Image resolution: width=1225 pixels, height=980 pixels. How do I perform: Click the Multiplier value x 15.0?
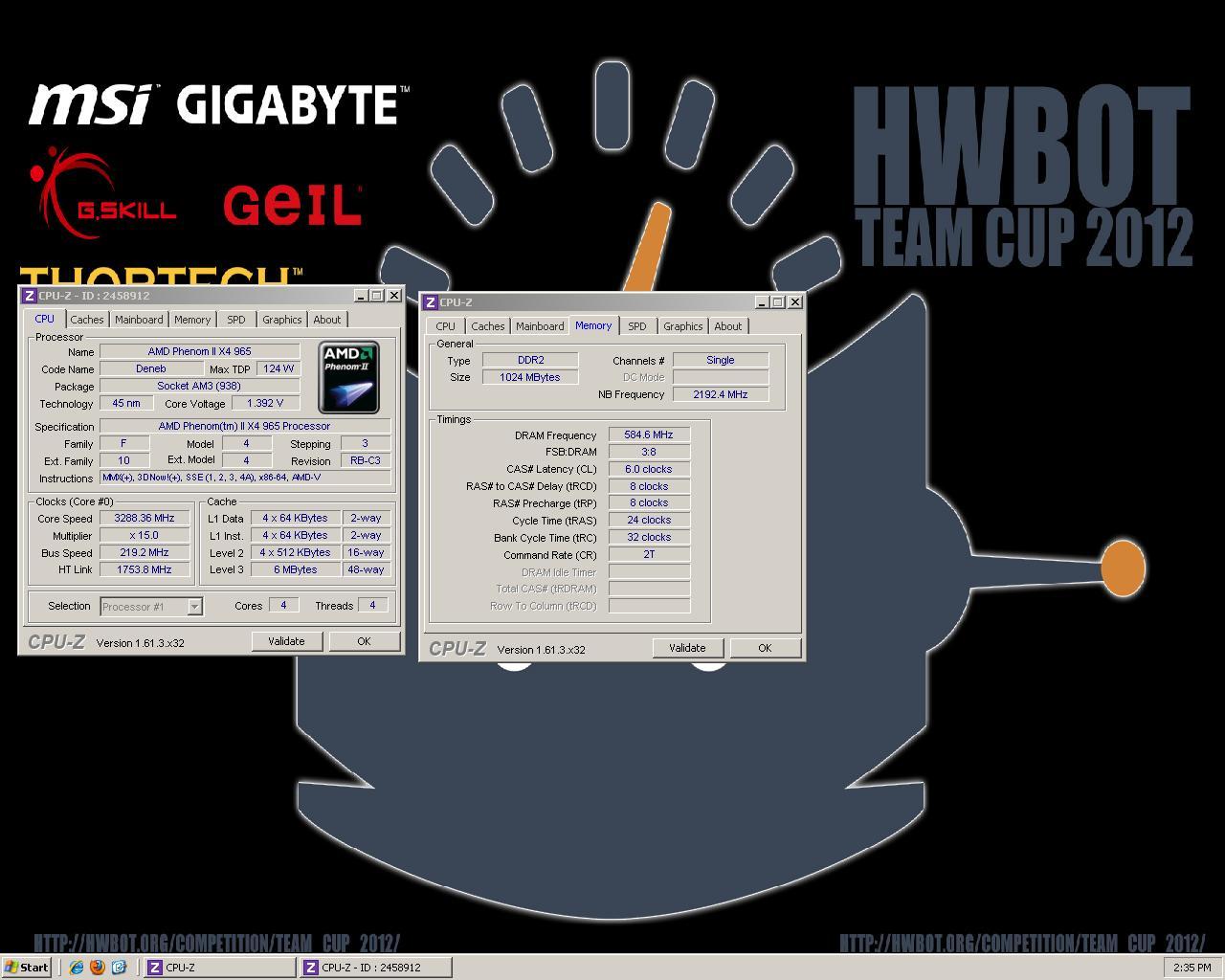[x=145, y=535]
